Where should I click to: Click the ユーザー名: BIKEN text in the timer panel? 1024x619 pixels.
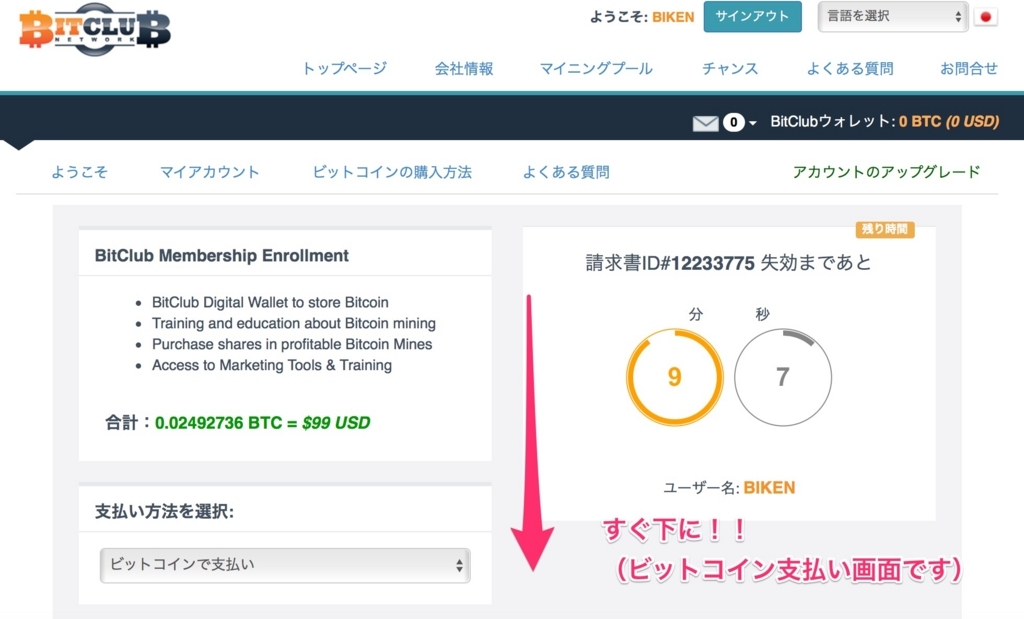tap(729, 488)
